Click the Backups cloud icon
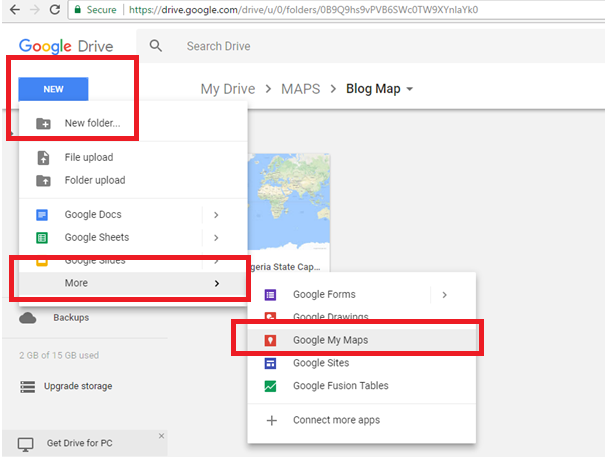605x457 pixels. click(x=28, y=318)
